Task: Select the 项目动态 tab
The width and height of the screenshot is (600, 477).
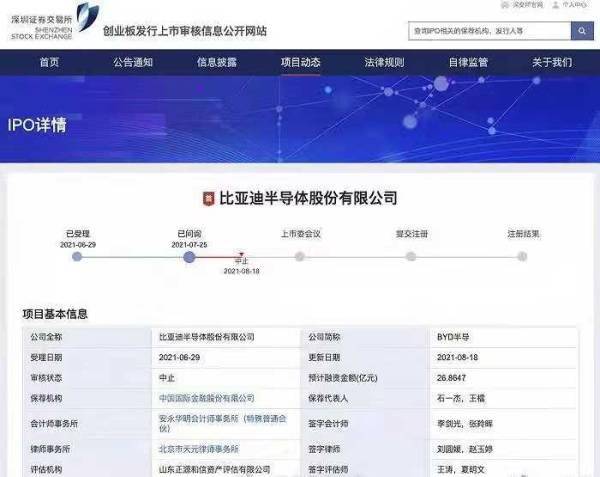Action: coord(300,63)
